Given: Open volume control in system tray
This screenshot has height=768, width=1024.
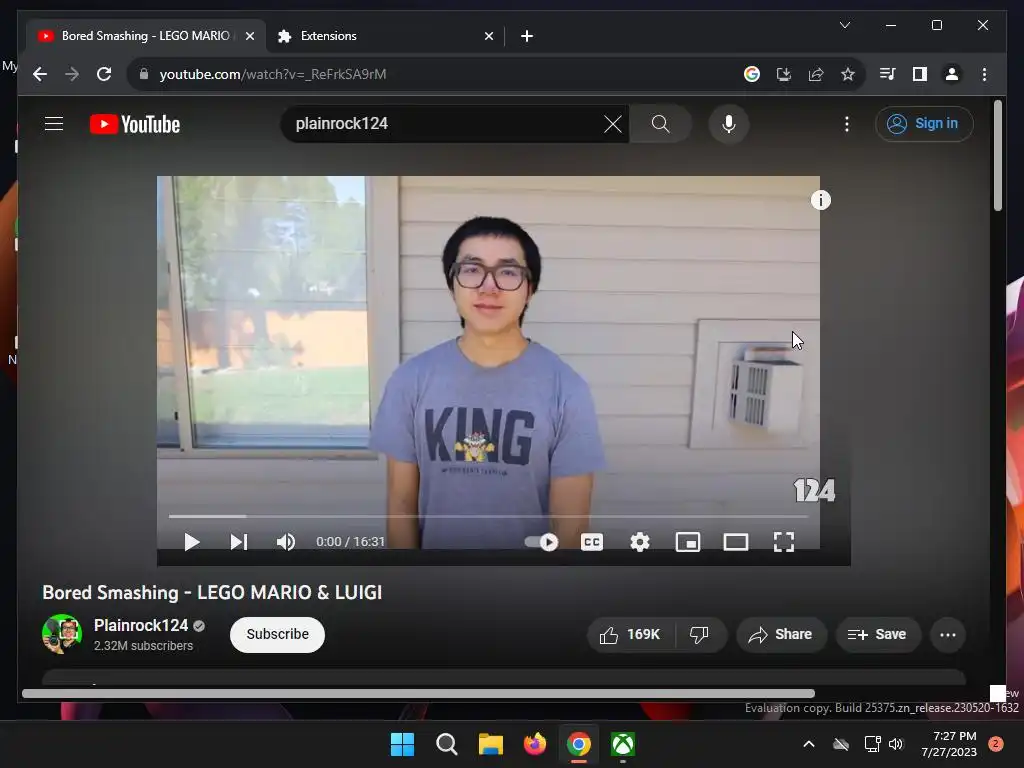Looking at the screenshot, I should coord(896,744).
